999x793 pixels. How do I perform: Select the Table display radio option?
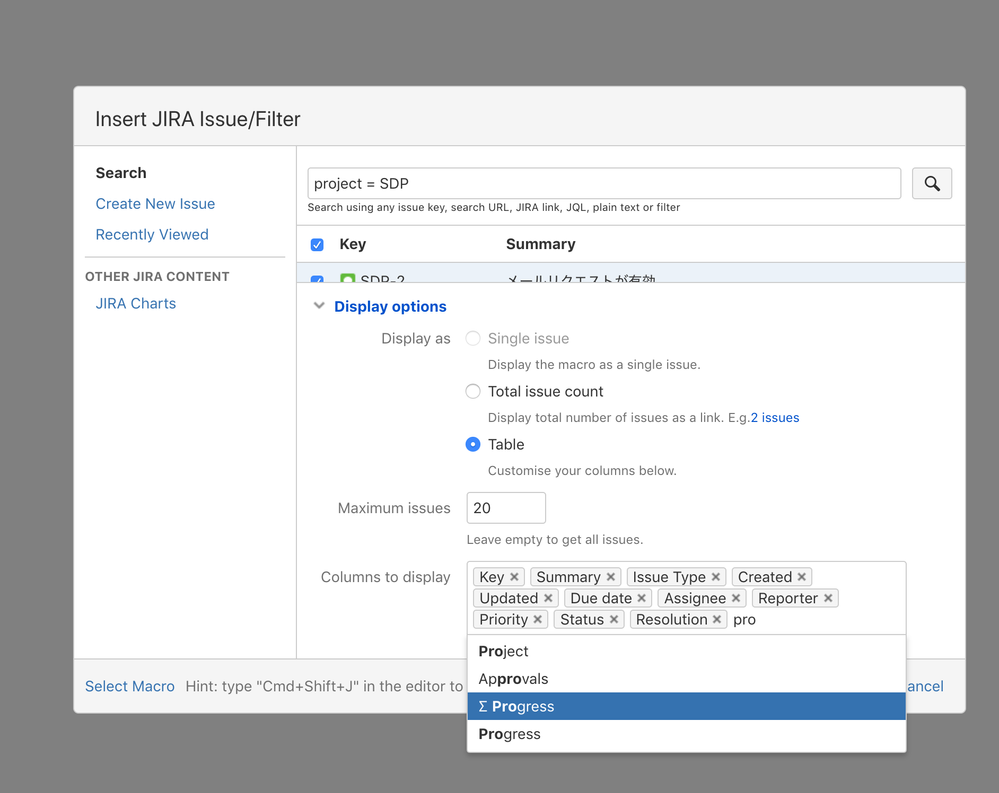point(473,444)
